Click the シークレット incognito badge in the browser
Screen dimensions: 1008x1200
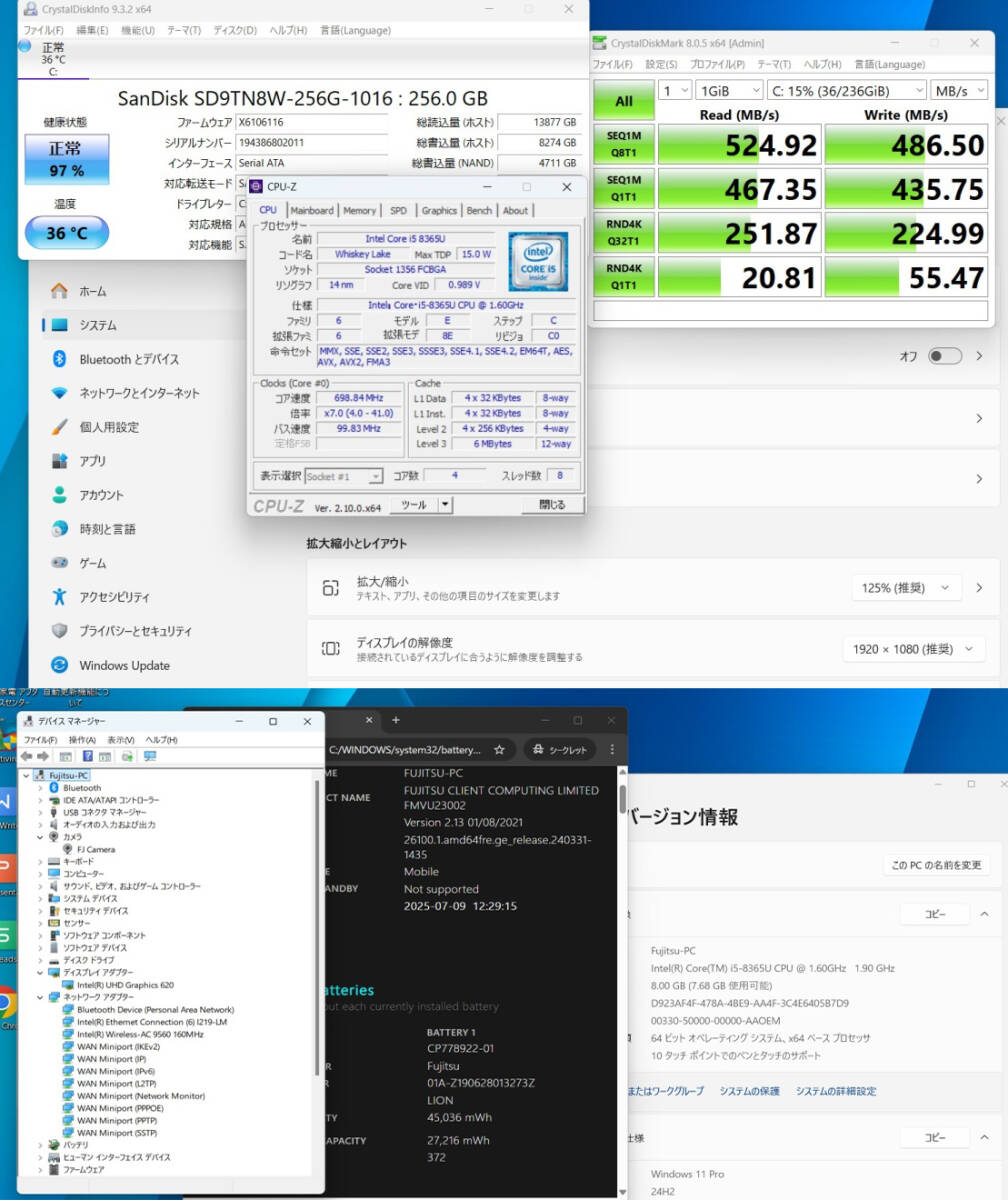coord(560,749)
